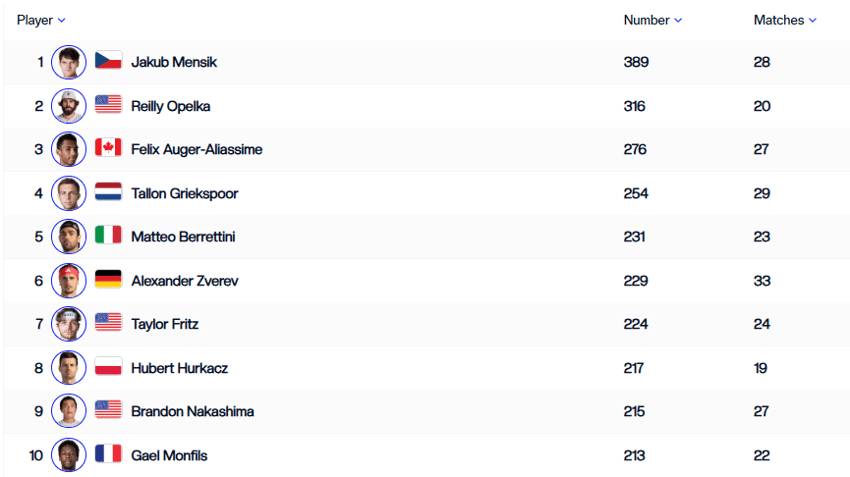
Task: Click Reilly Opelka's profile photo
Action: 69,106
